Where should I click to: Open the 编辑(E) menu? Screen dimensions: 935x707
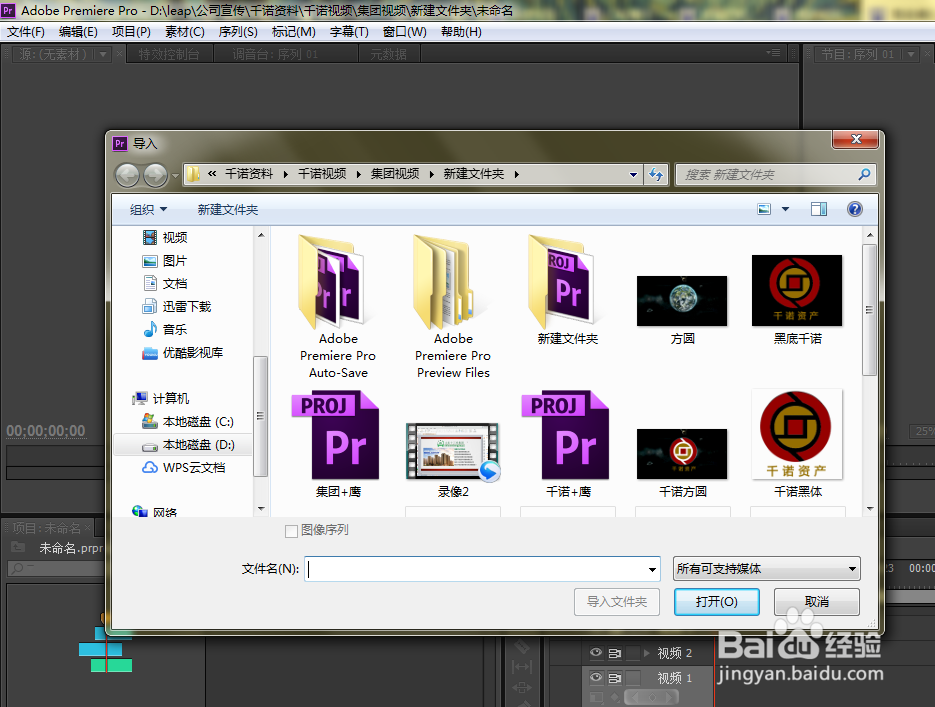click(x=78, y=32)
